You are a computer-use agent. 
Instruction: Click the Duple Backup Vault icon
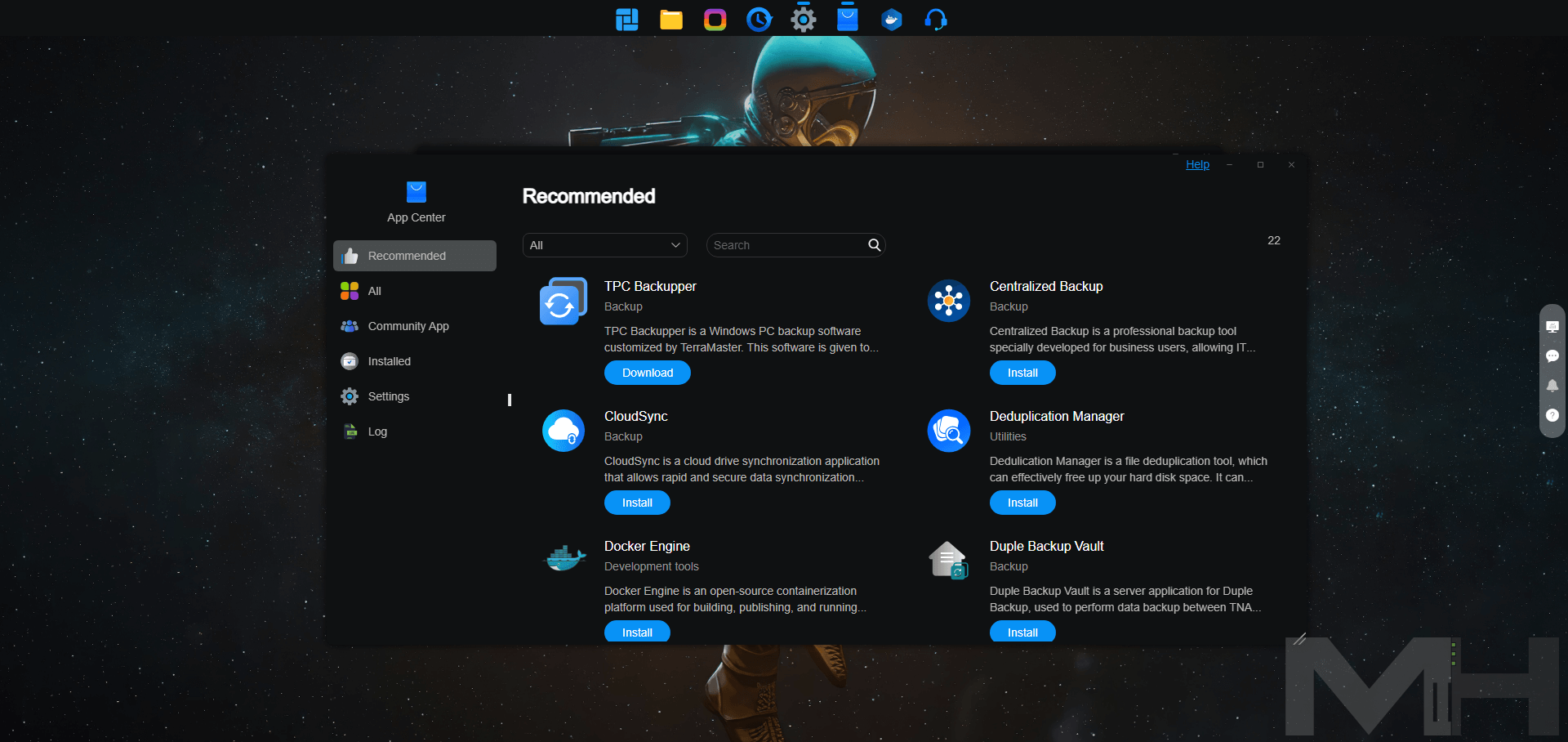949,561
